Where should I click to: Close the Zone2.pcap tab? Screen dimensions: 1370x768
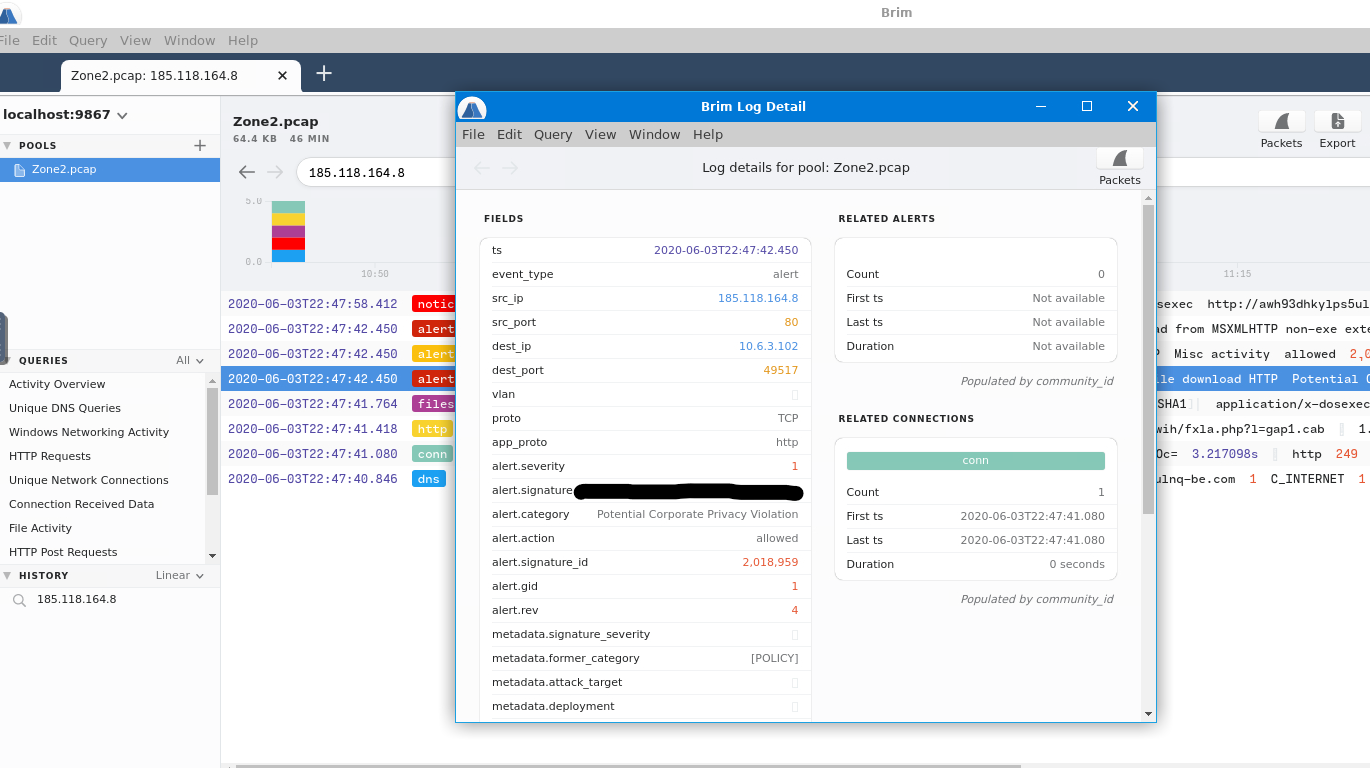coord(283,75)
